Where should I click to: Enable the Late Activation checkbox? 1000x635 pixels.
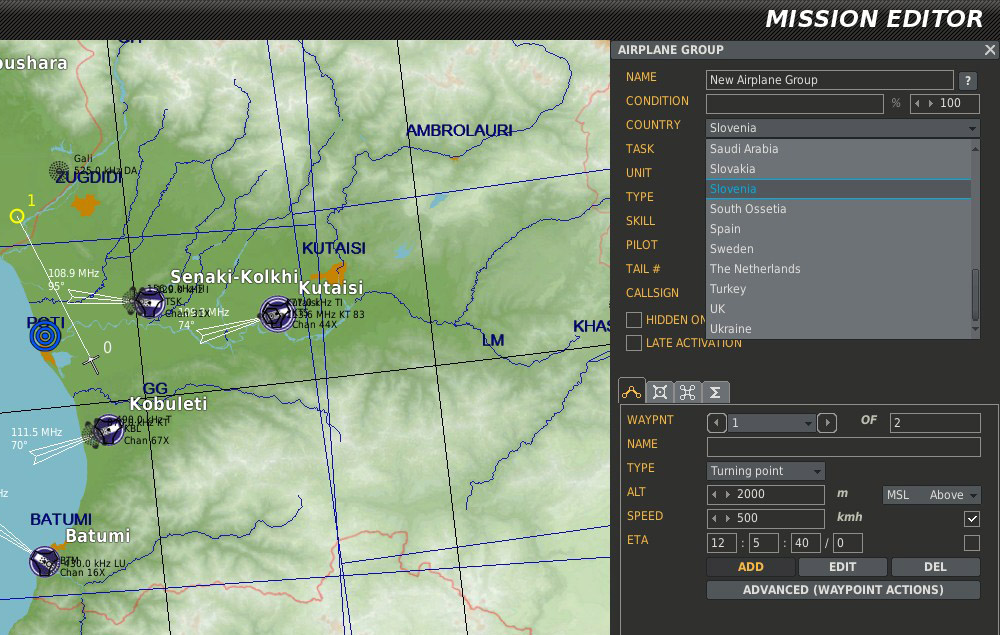pos(634,343)
